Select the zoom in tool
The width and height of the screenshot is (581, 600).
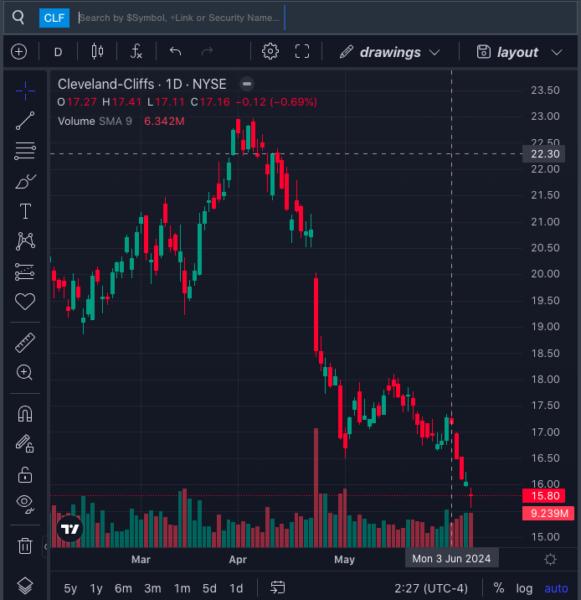coord(25,372)
